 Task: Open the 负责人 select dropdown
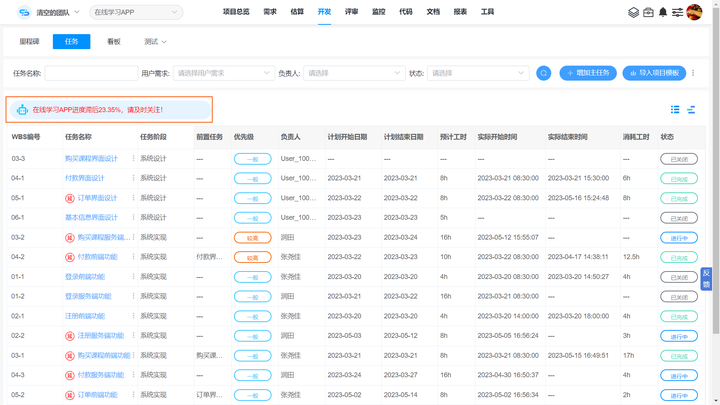tap(354, 73)
